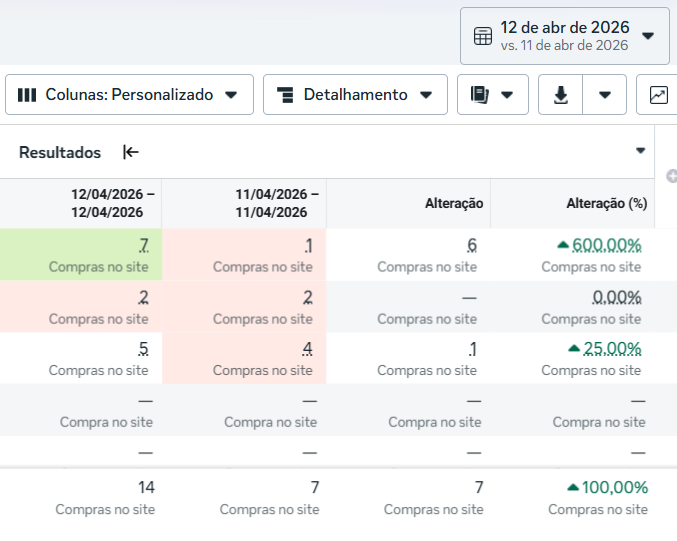677x541 pixels.
Task: Click the Detalhamento stacked-bars icon
Action: (285, 95)
